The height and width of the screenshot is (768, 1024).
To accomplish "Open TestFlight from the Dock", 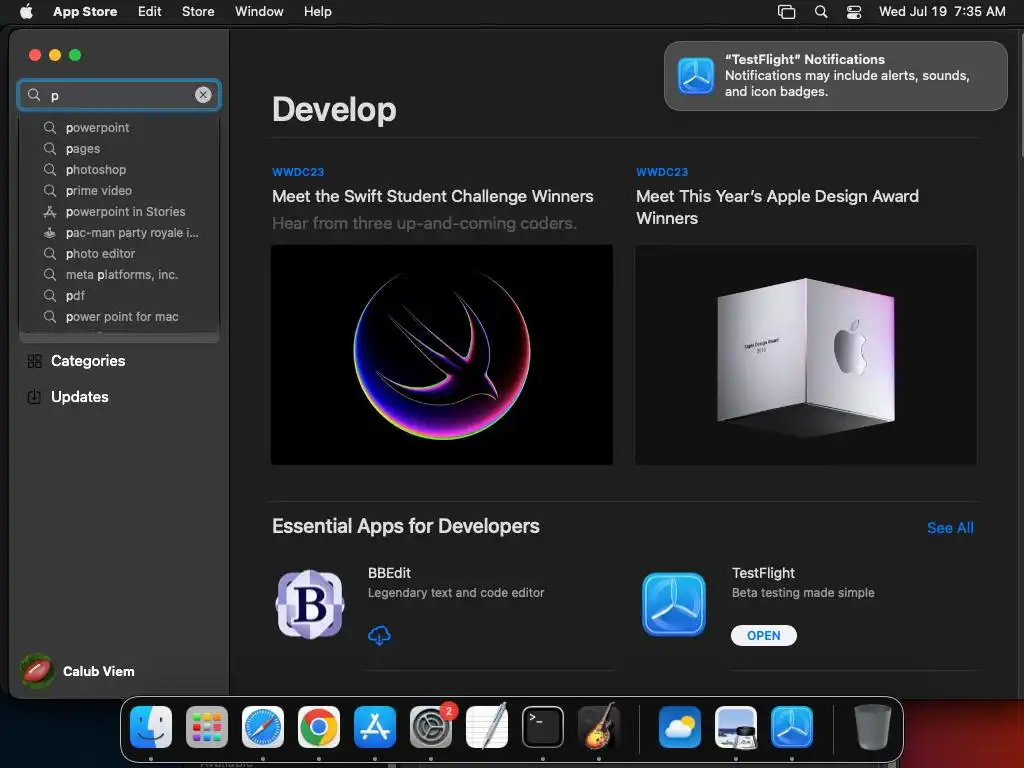I will pyautogui.click(x=792, y=727).
